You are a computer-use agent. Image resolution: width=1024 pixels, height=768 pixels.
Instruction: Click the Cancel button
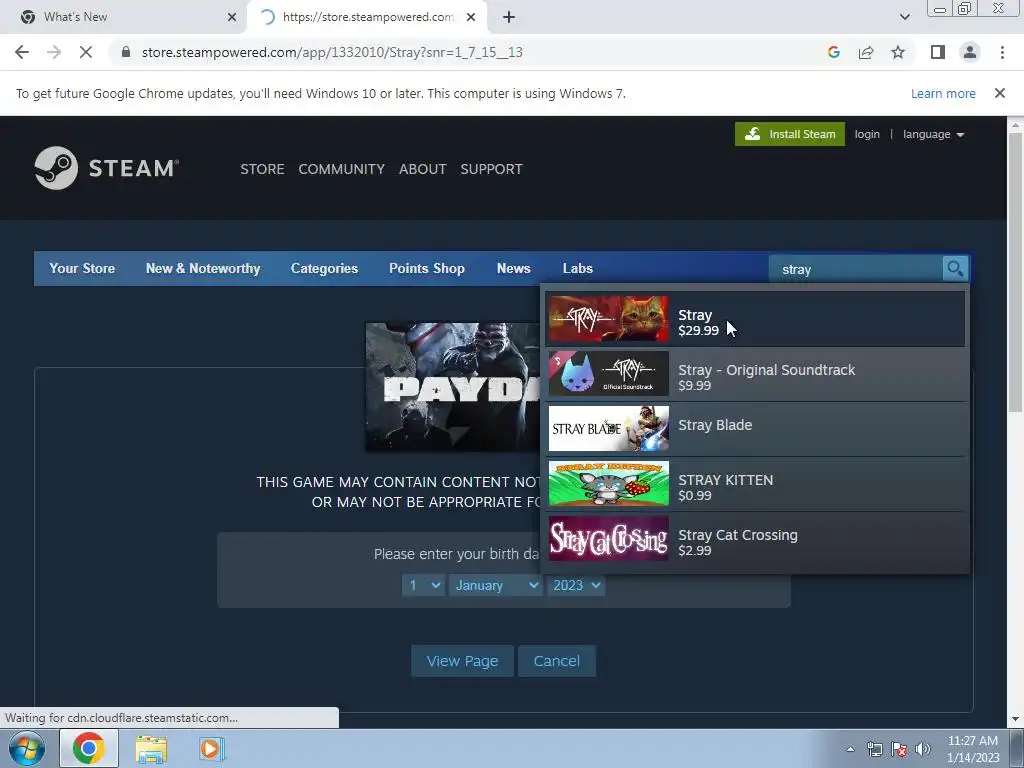[x=556, y=661]
